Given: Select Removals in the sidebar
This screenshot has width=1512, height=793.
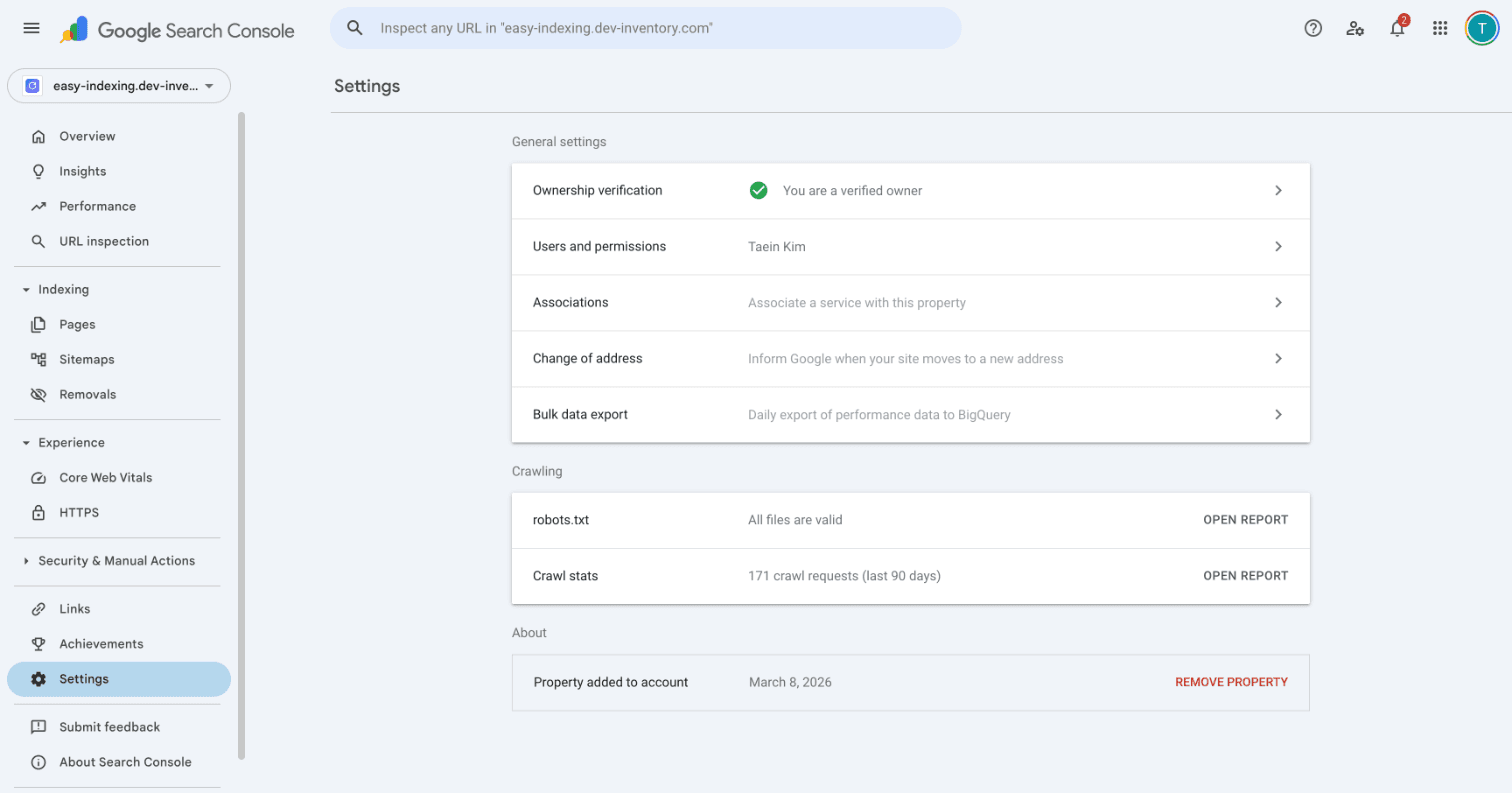Looking at the screenshot, I should [x=87, y=395].
